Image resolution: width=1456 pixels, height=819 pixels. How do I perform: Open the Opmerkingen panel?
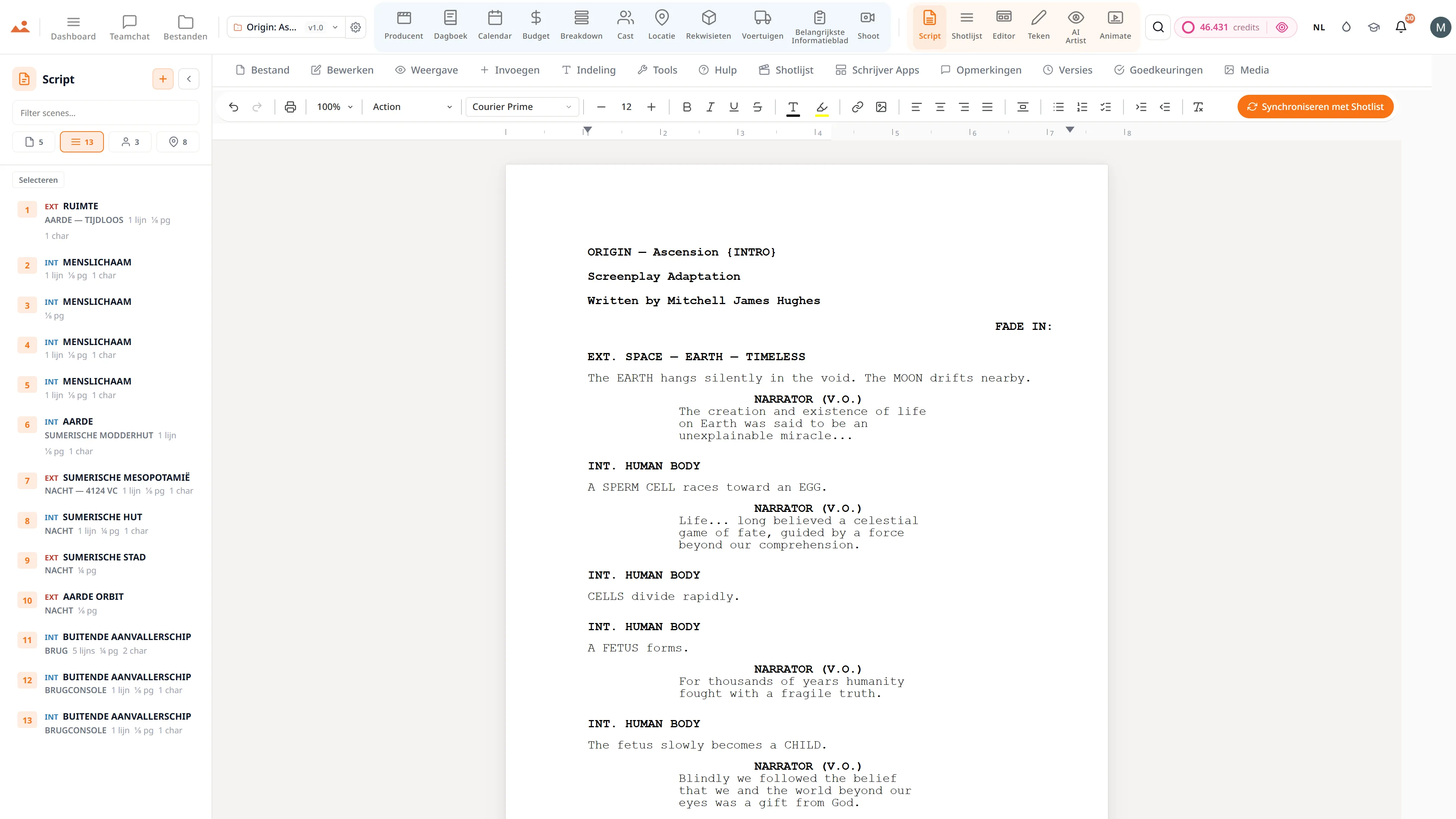click(981, 70)
